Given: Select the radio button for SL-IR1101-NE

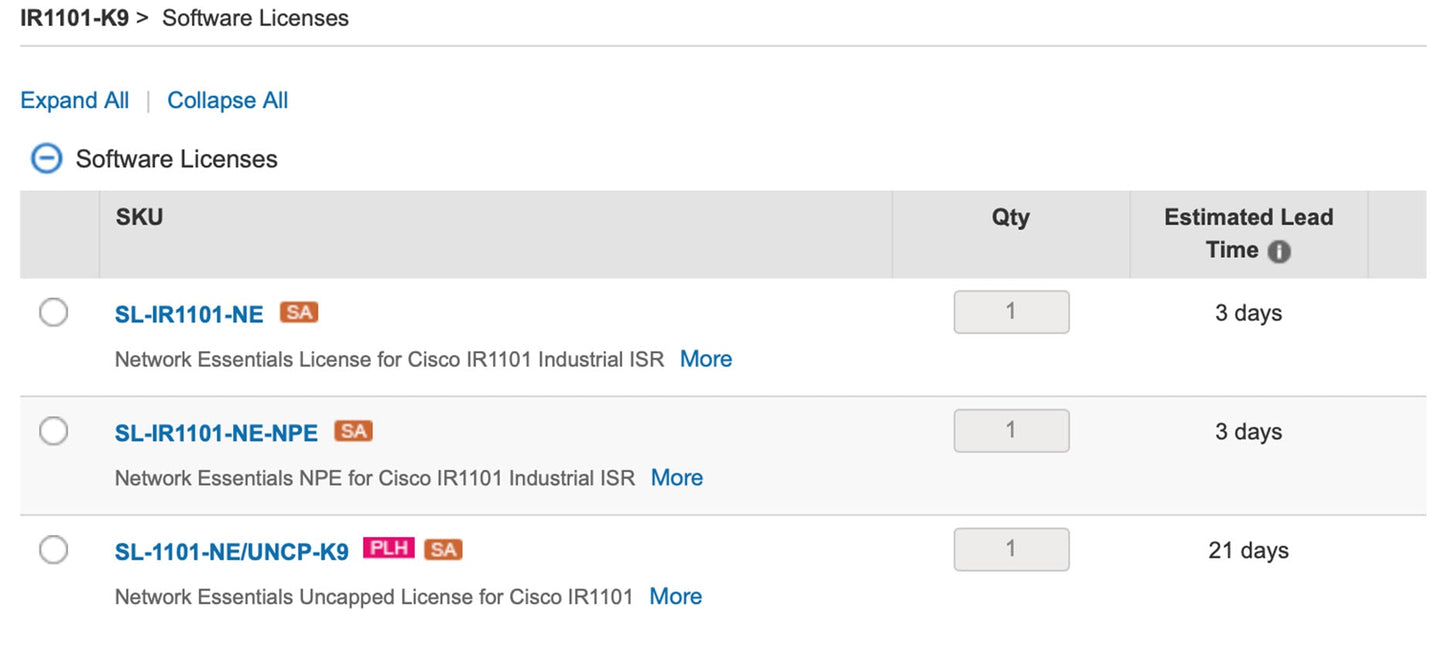Looking at the screenshot, I should pos(54,312).
